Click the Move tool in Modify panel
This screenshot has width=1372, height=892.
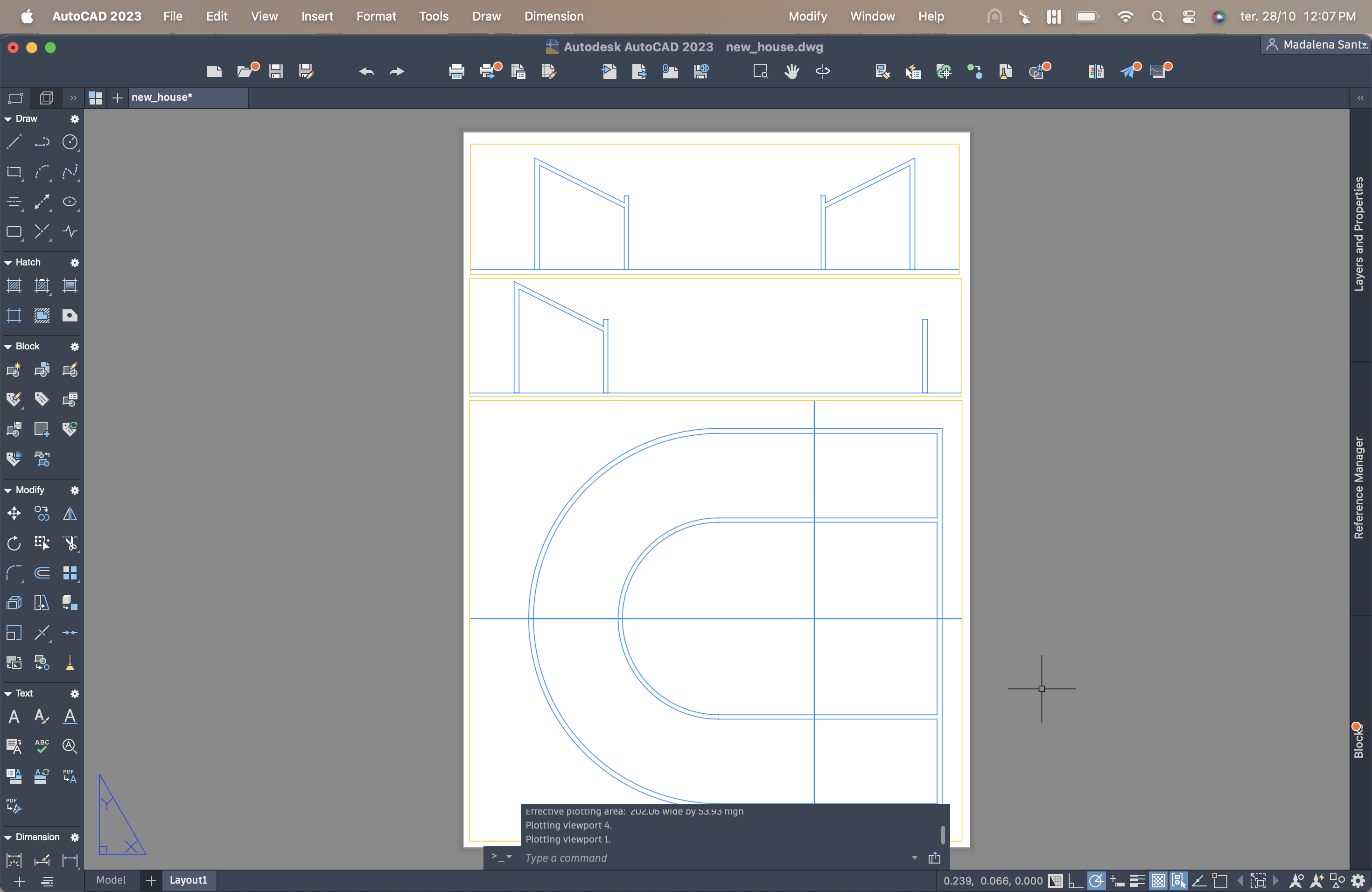[x=14, y=513]
